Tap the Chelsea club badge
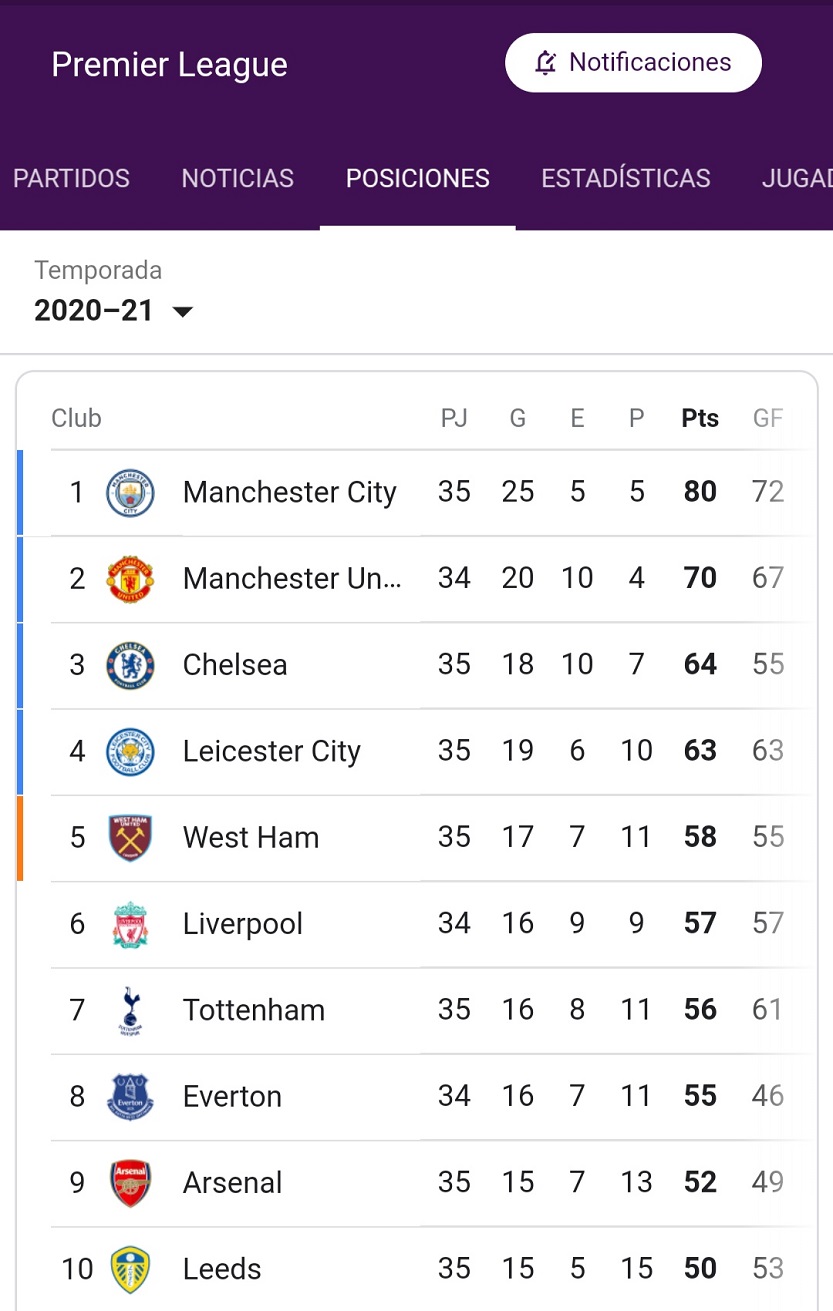The image size is (833, 1311). tap(130, 665)
